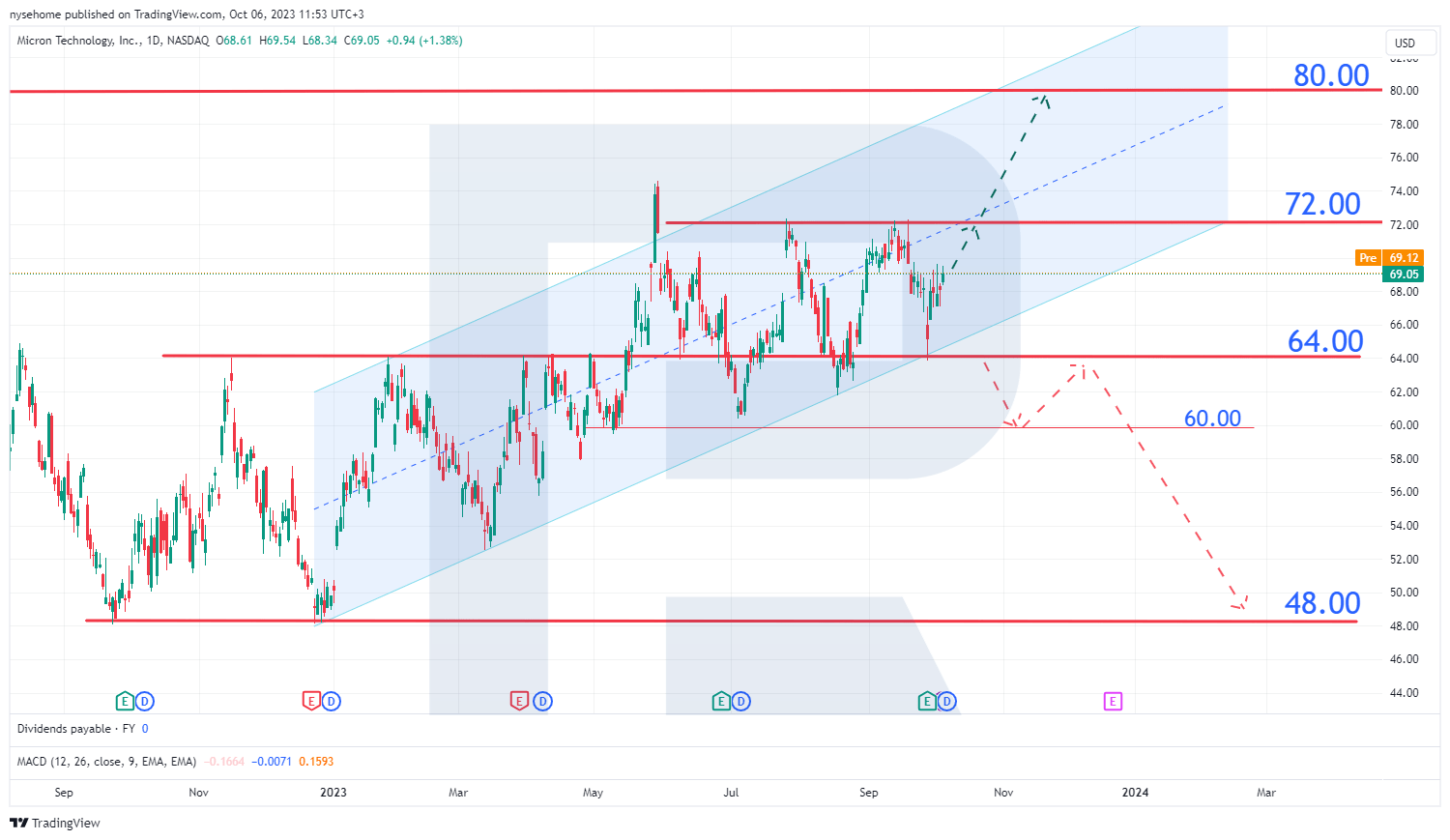The width and height of the screenshot is (1450, 840).
Task: Click the dividend D marker near September 2022
Action: point(145,701)
